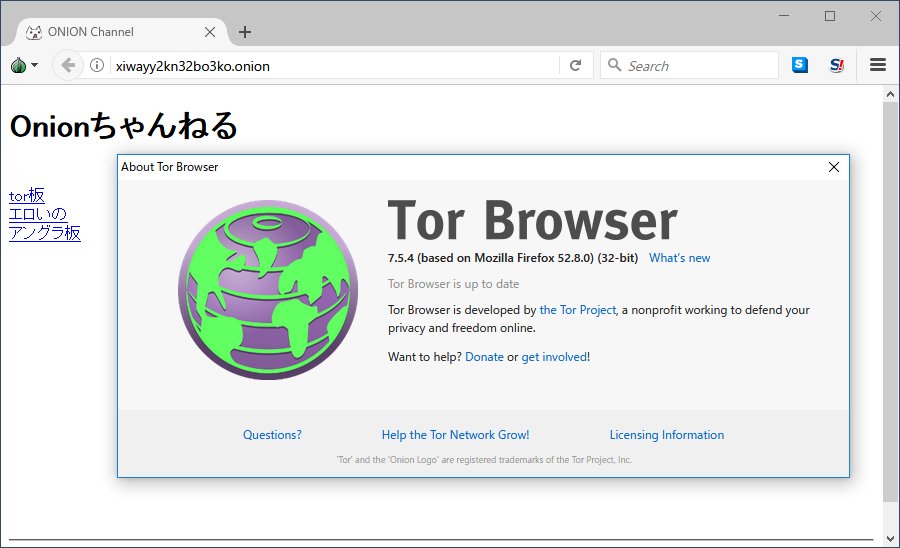This screenshot has width=900, height=548.
Task: Click 'Tor Browser is up to date' text
Action: [453, 284]
